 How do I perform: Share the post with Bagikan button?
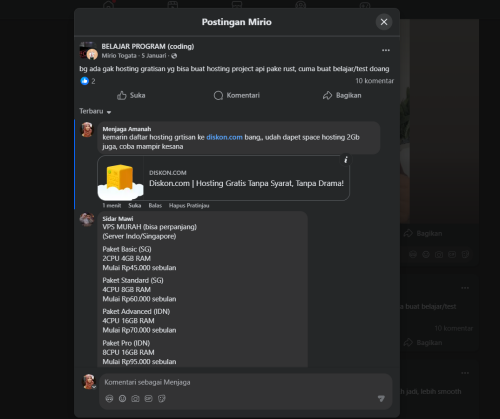pyautogui.click(x=342, y=95)
